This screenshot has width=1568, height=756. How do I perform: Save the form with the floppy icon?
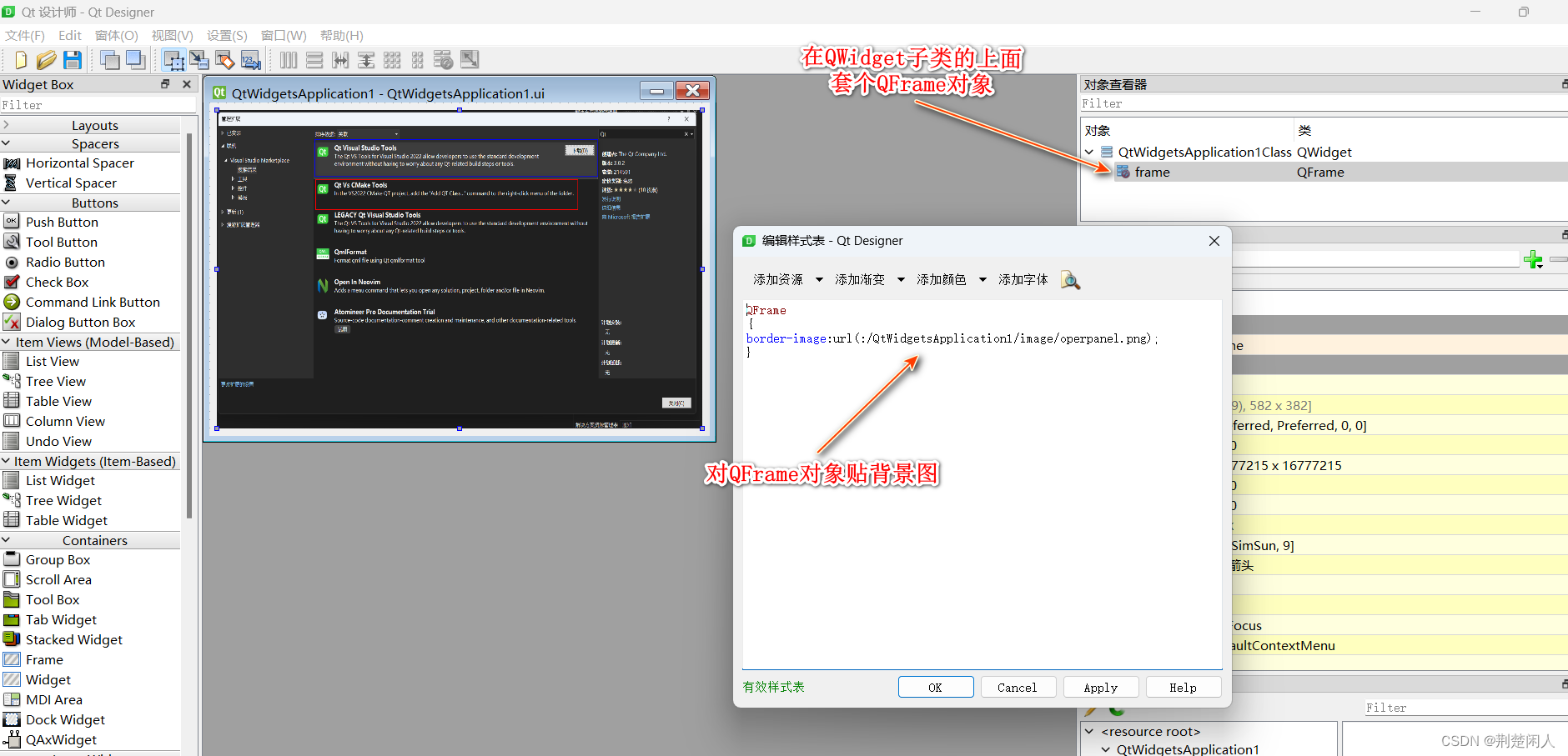pos(73,60)
